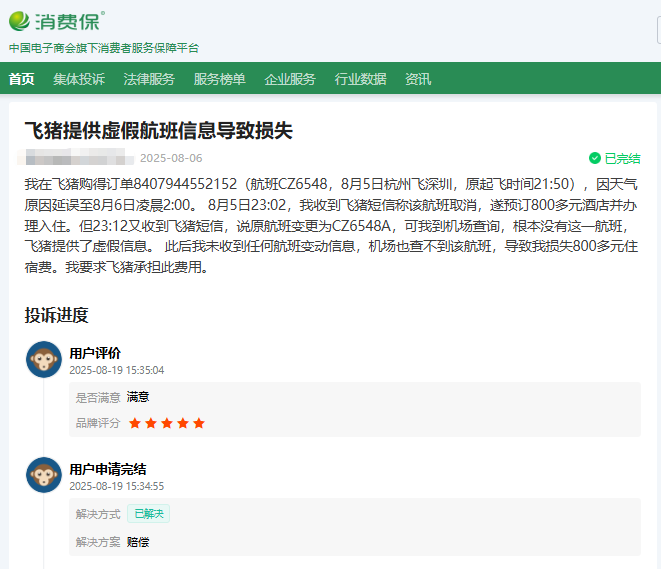The height and width of the screenshot is (569, 661).
Task: Open 企业服务 nav item
Action: [290, 79]
